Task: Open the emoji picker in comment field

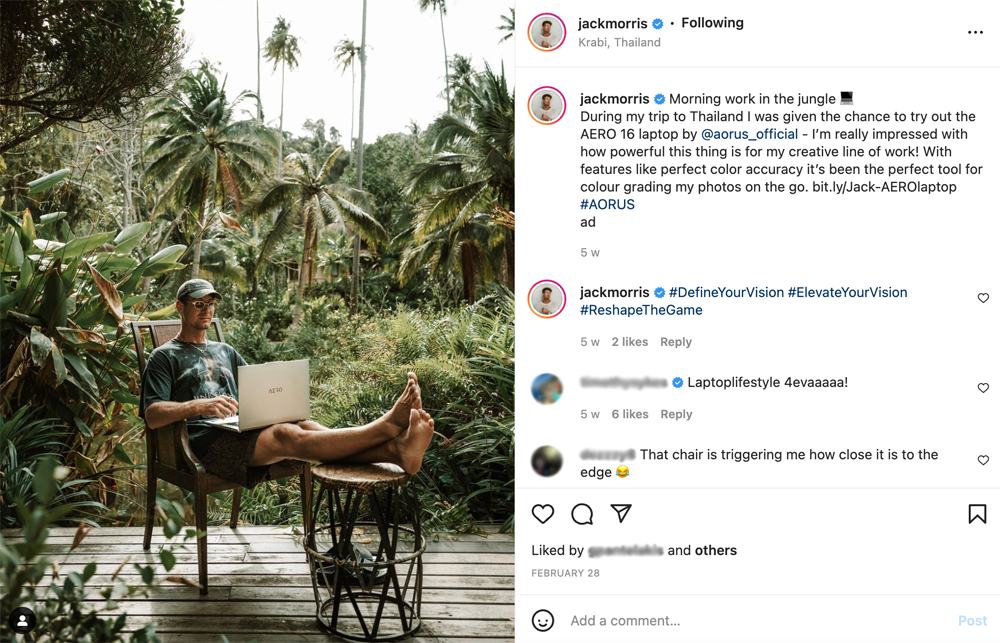Action: click(543, 621)
